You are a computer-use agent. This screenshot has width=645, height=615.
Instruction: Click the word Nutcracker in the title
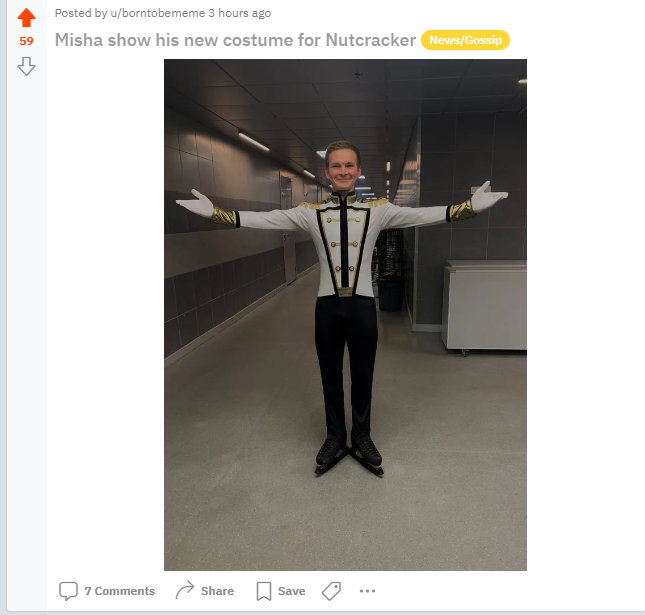point(371,40)
